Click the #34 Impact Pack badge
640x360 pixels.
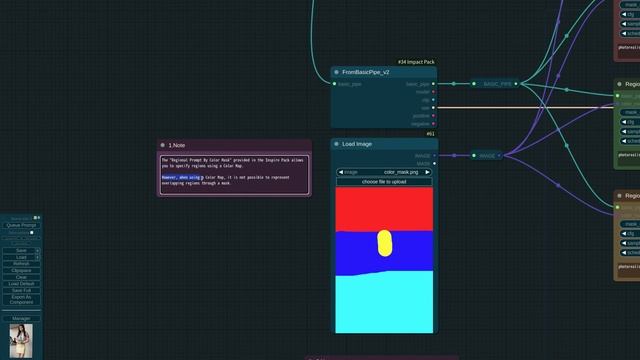tap(416, 62)
